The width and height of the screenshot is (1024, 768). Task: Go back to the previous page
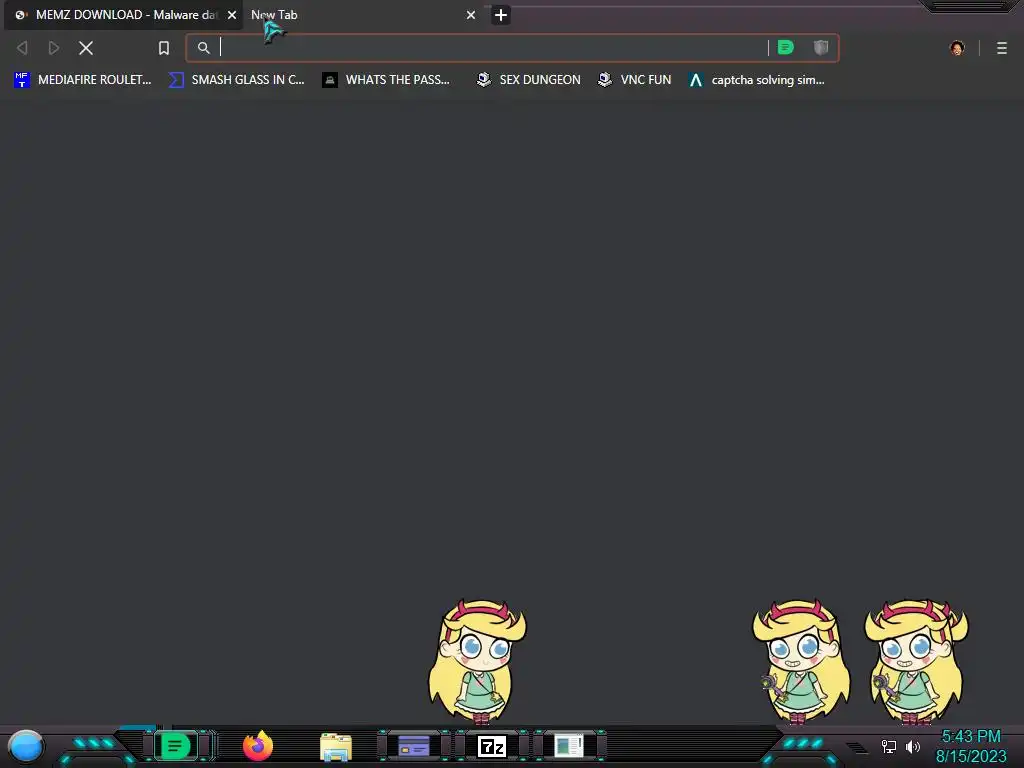click(x=22, y=48)
